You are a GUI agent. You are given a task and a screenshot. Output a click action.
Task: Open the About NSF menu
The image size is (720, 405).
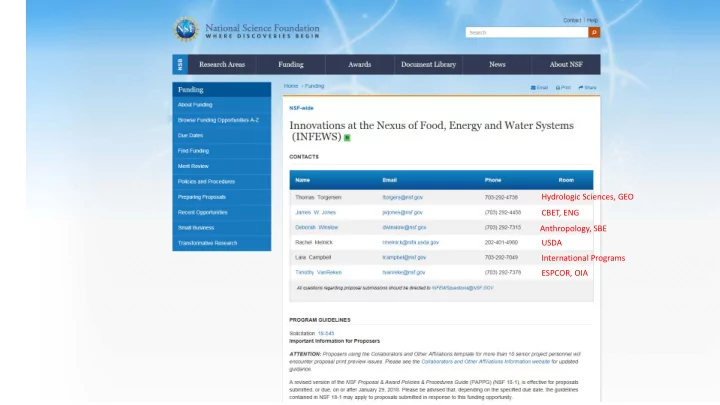[x=566, y=64]
